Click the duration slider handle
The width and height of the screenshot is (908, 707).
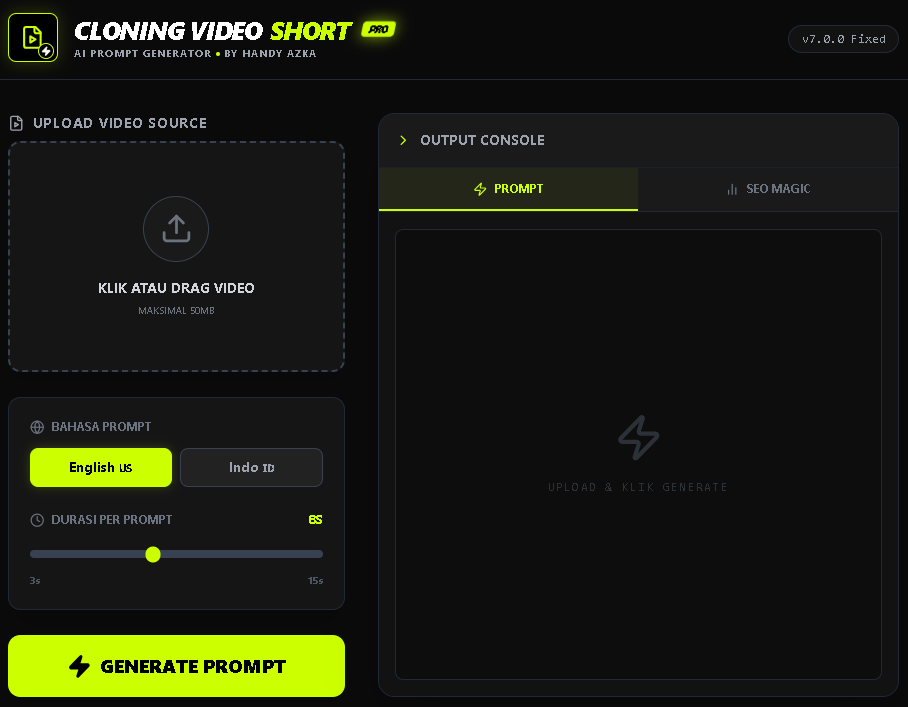tap(153, 554)
